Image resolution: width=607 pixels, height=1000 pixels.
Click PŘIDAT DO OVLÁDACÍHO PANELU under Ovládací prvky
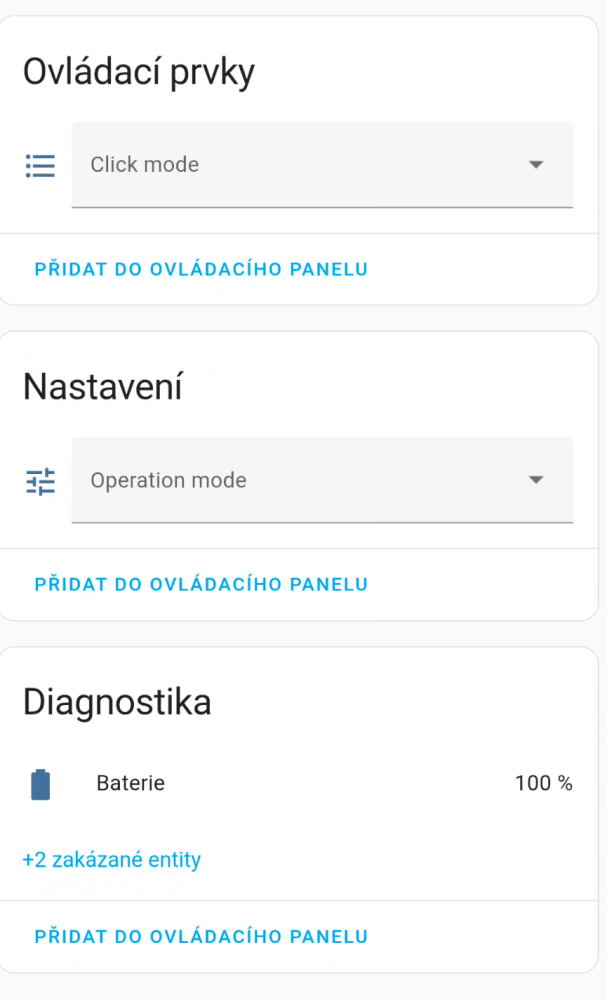201,269
